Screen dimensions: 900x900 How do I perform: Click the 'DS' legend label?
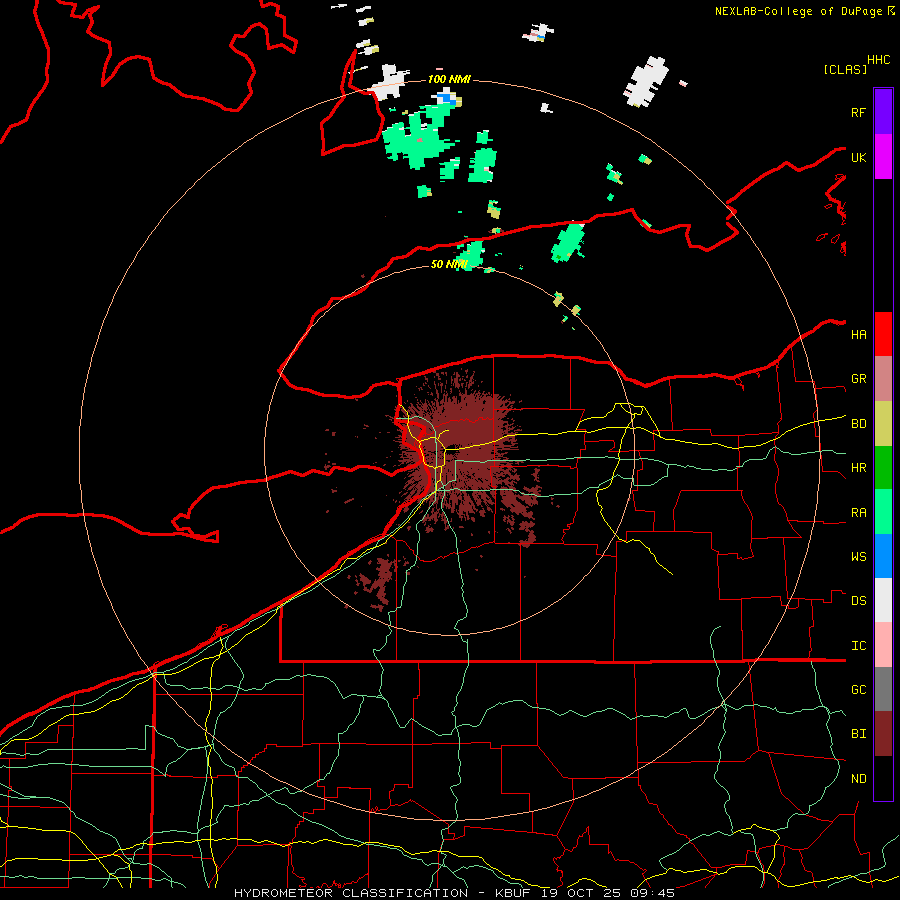[858, 601]
